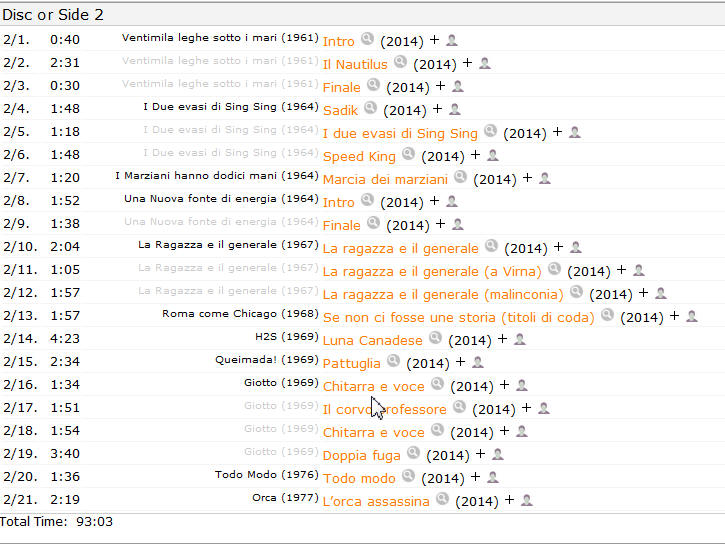725x544 pixels.
Task: Expand plus sign on track 2/9 Finale
Action: pyautogui.click(x=440, y=224)
